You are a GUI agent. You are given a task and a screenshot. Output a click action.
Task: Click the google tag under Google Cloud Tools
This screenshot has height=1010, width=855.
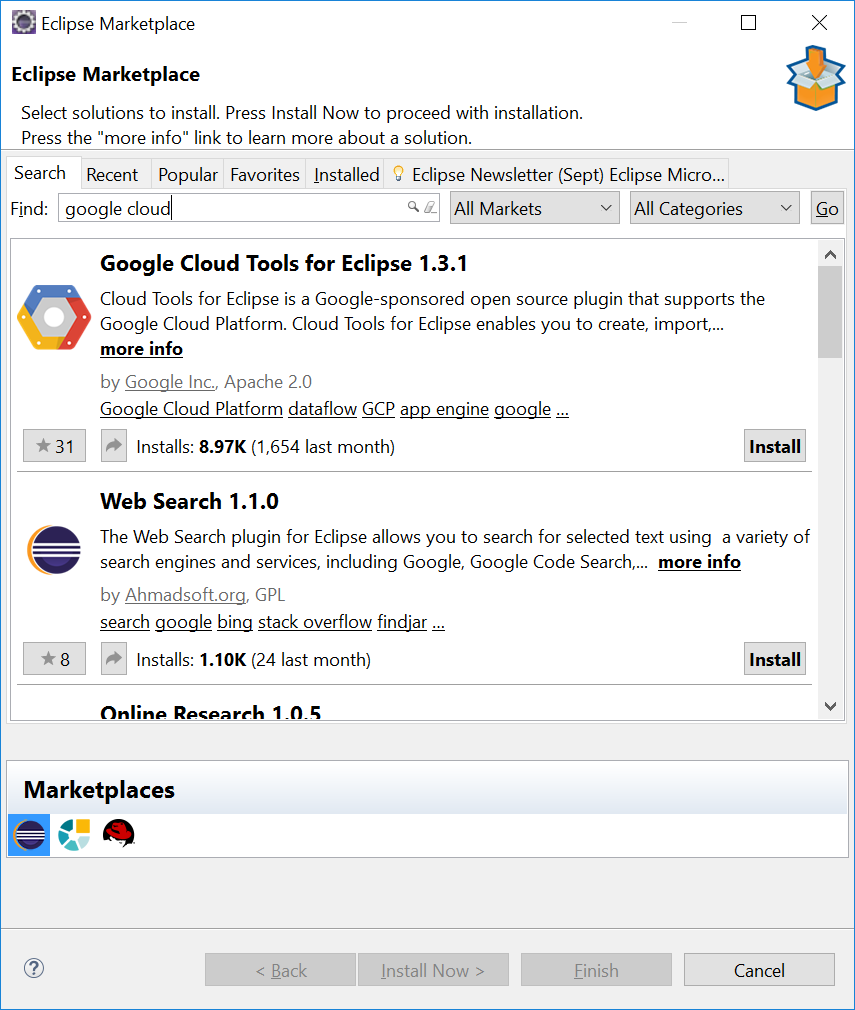pos(523,409)
